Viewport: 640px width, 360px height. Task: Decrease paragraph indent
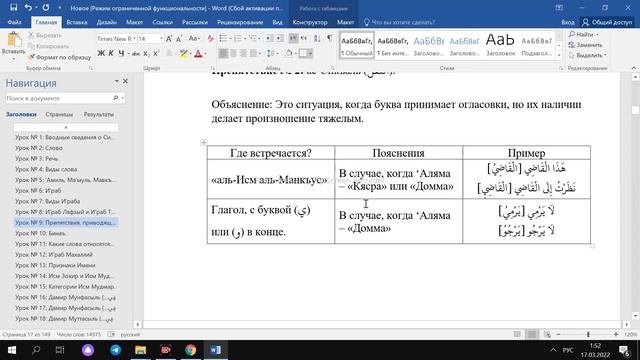(x=269, y=38)
